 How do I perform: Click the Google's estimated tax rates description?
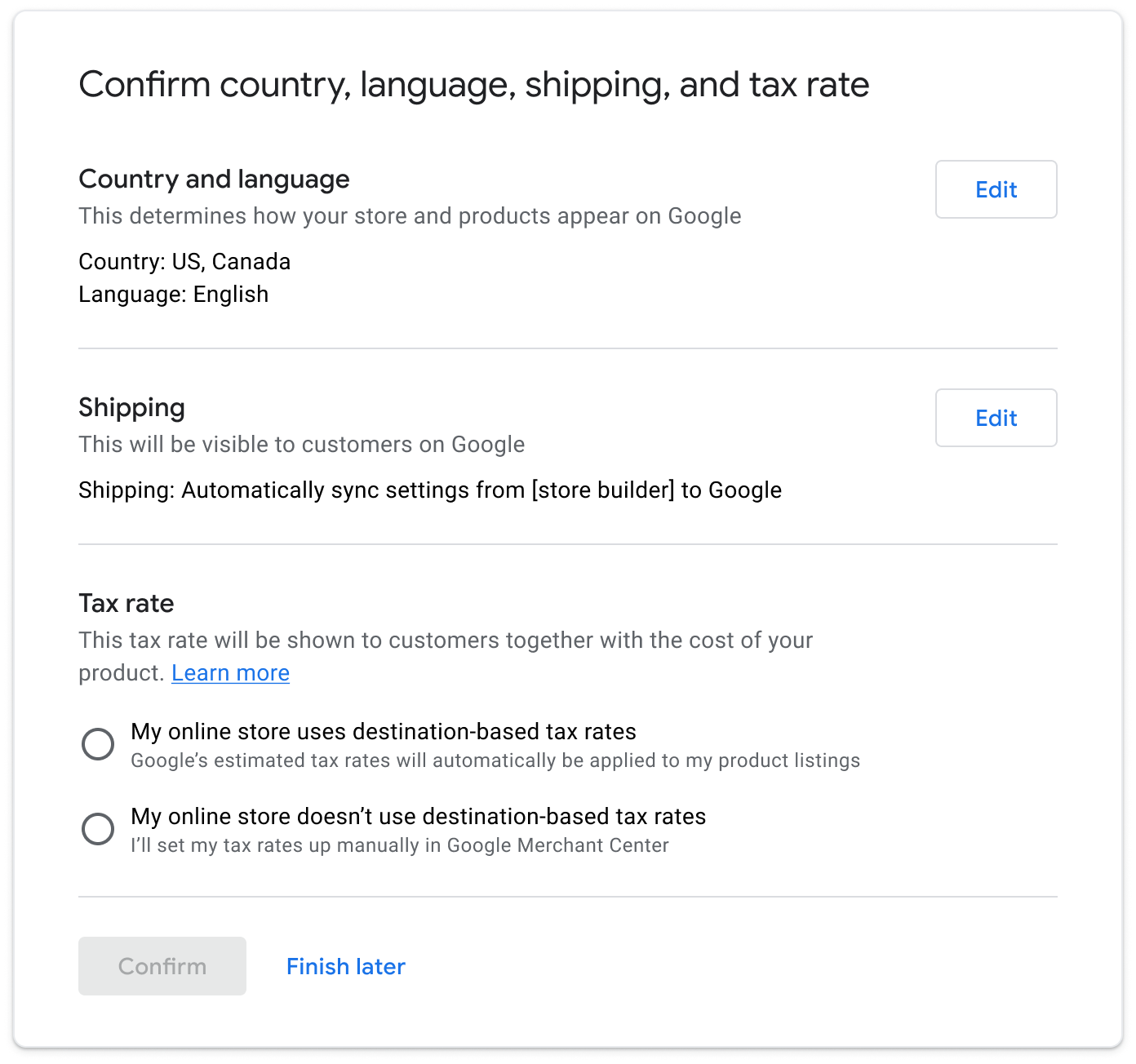pos(495,761)
